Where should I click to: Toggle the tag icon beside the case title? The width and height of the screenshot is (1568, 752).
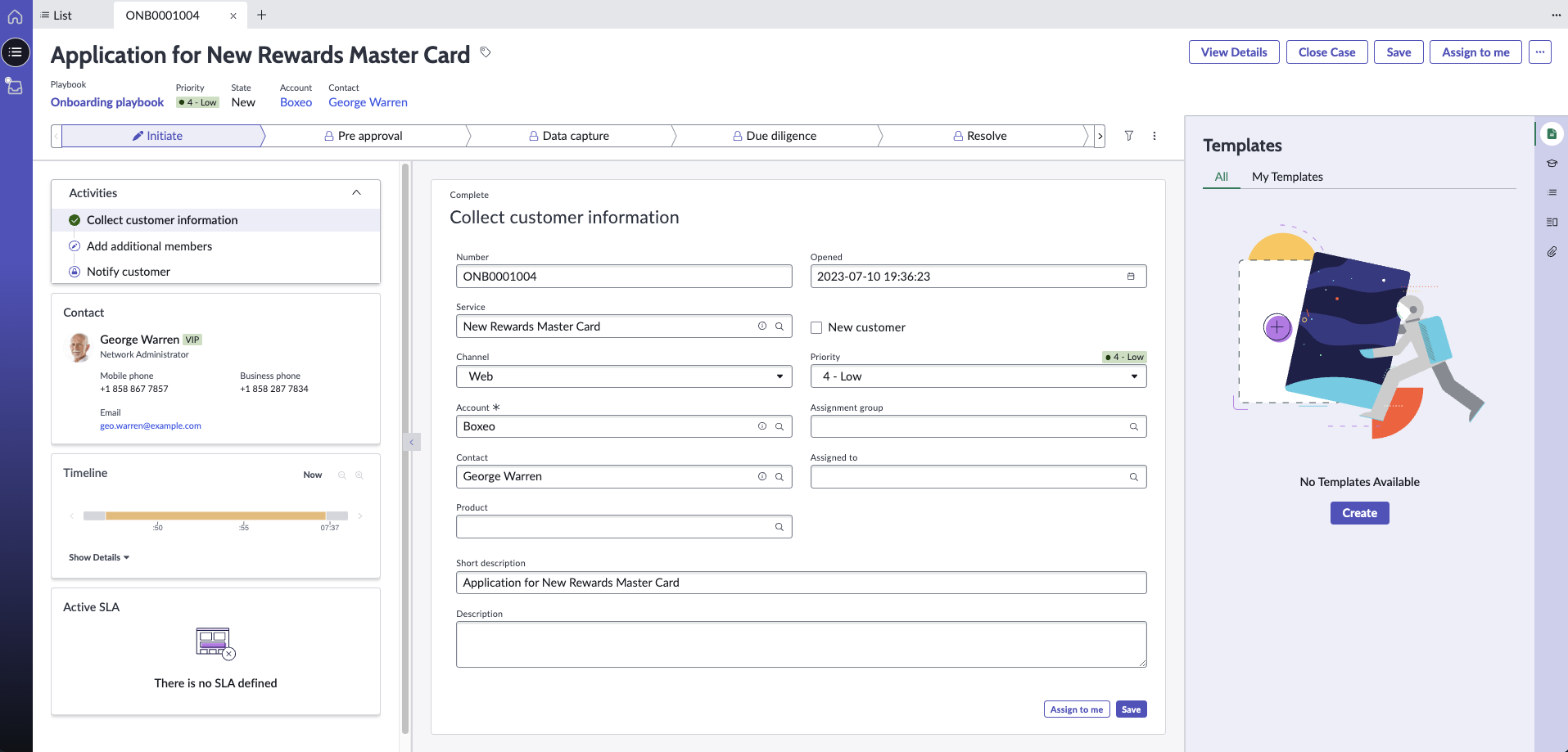pyautogui.click(x=485, y=52)
